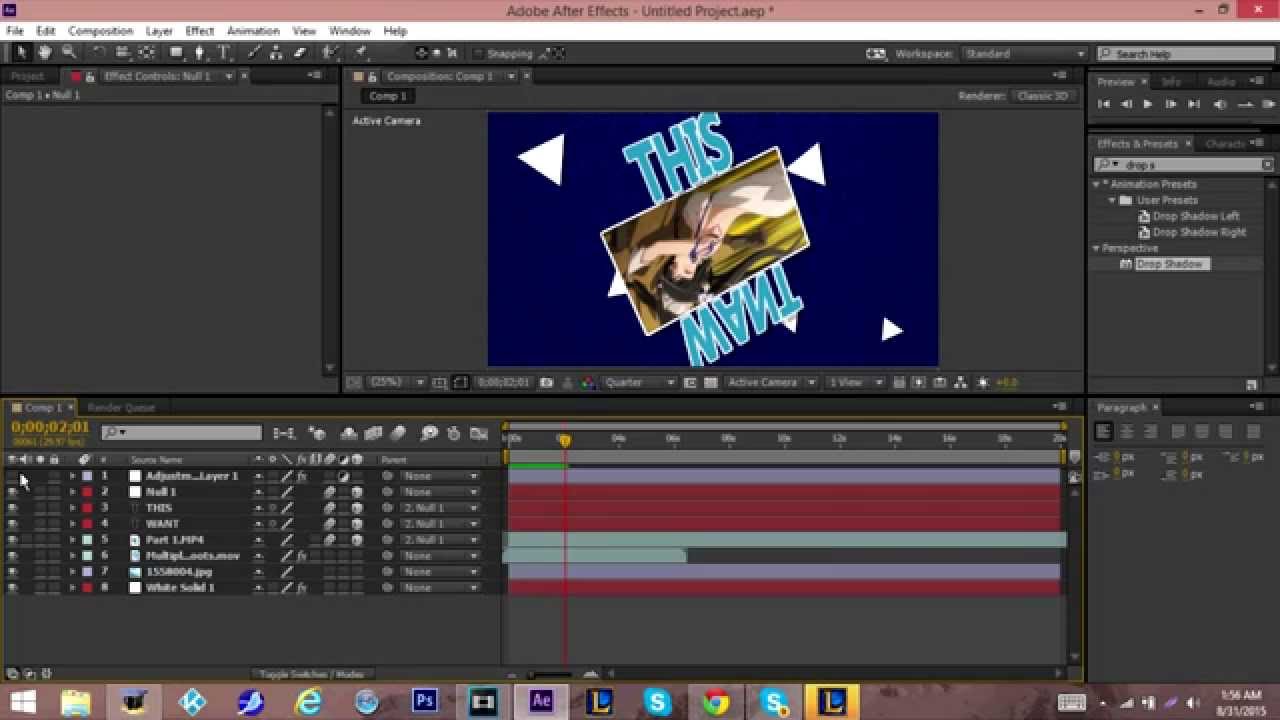Click the Motion Blur enable icon in timeline

[x=398, y=433]
